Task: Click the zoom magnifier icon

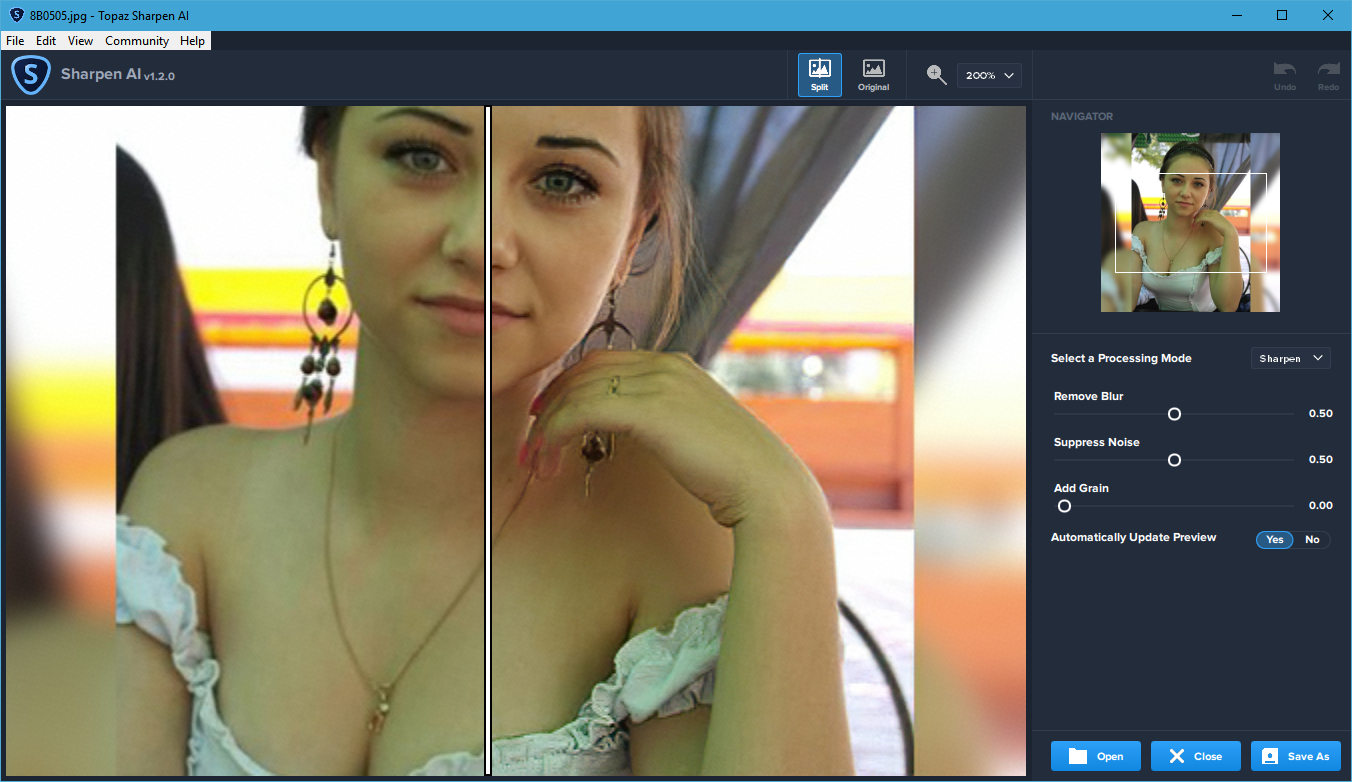Action: [936, 75]
